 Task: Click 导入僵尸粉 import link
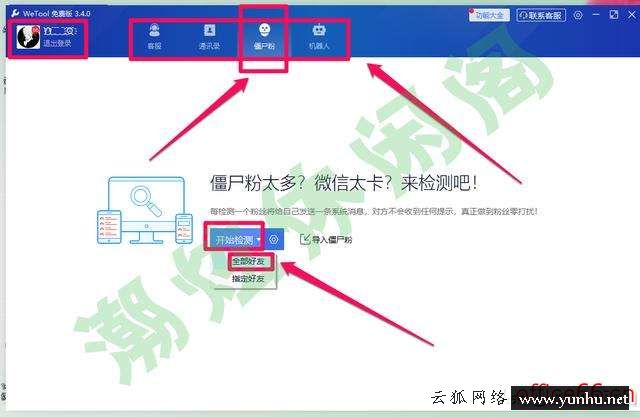pos(326,240)
